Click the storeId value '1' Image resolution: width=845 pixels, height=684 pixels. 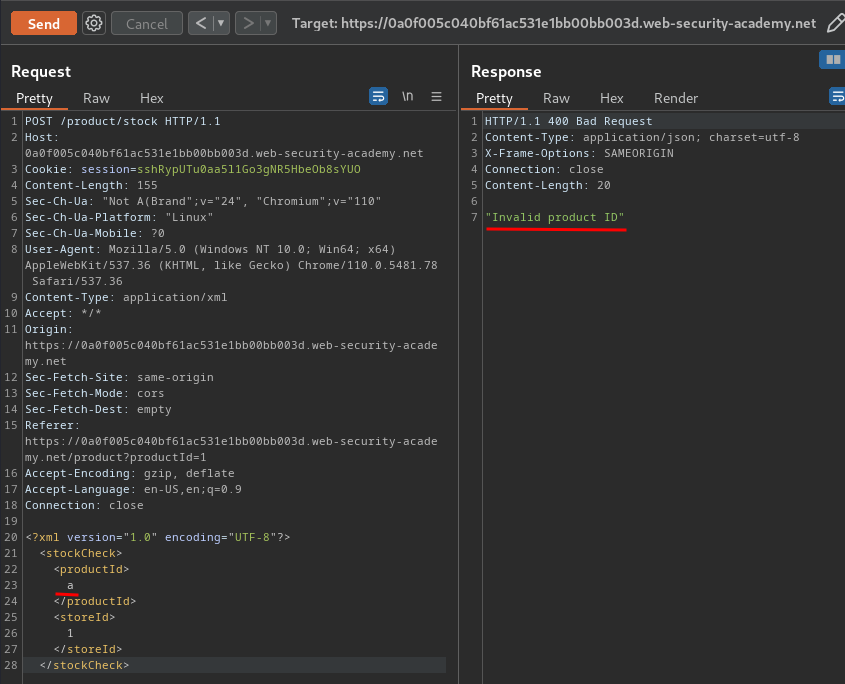pos(70,633)
